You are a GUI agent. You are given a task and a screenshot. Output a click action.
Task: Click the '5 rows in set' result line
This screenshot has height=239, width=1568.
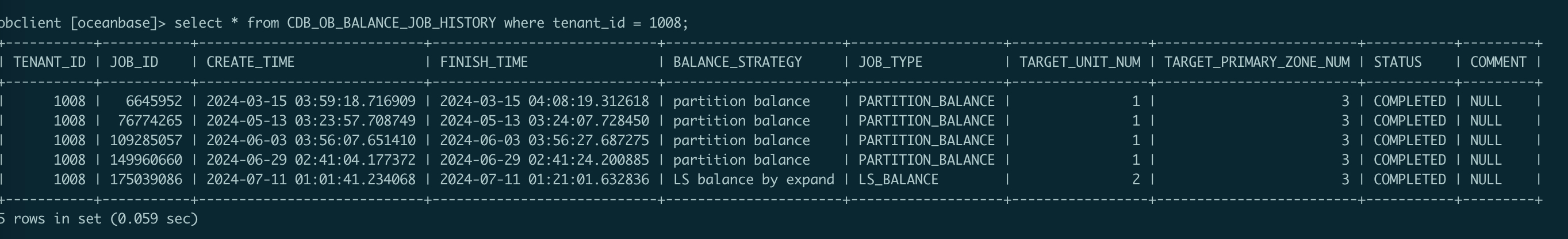click(99, 218)
